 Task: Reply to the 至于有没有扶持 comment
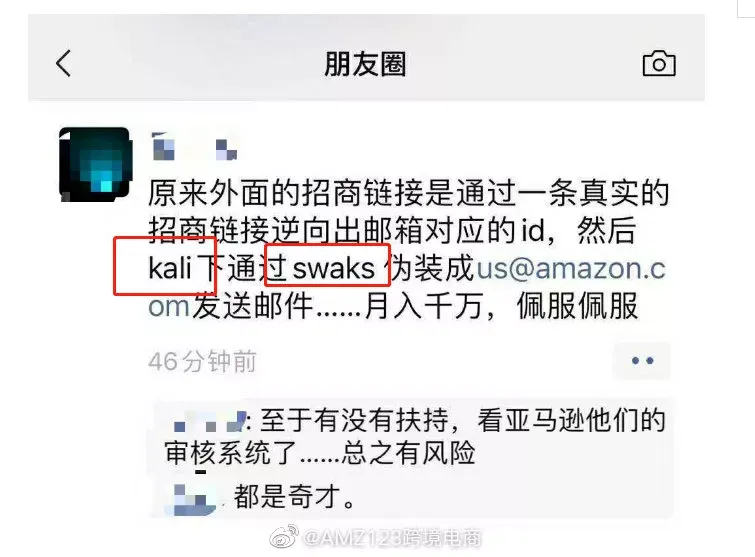[415, 437]
